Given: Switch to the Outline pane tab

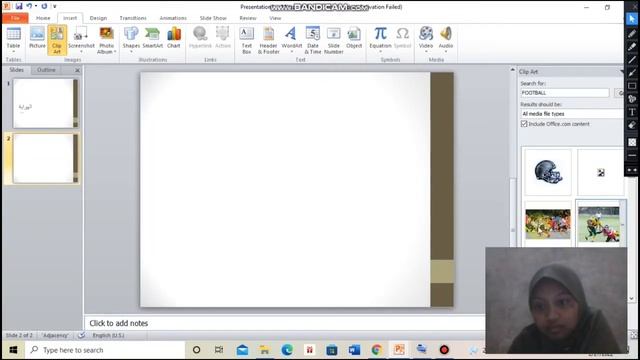Looking at the screenshot, I should 46,70.
